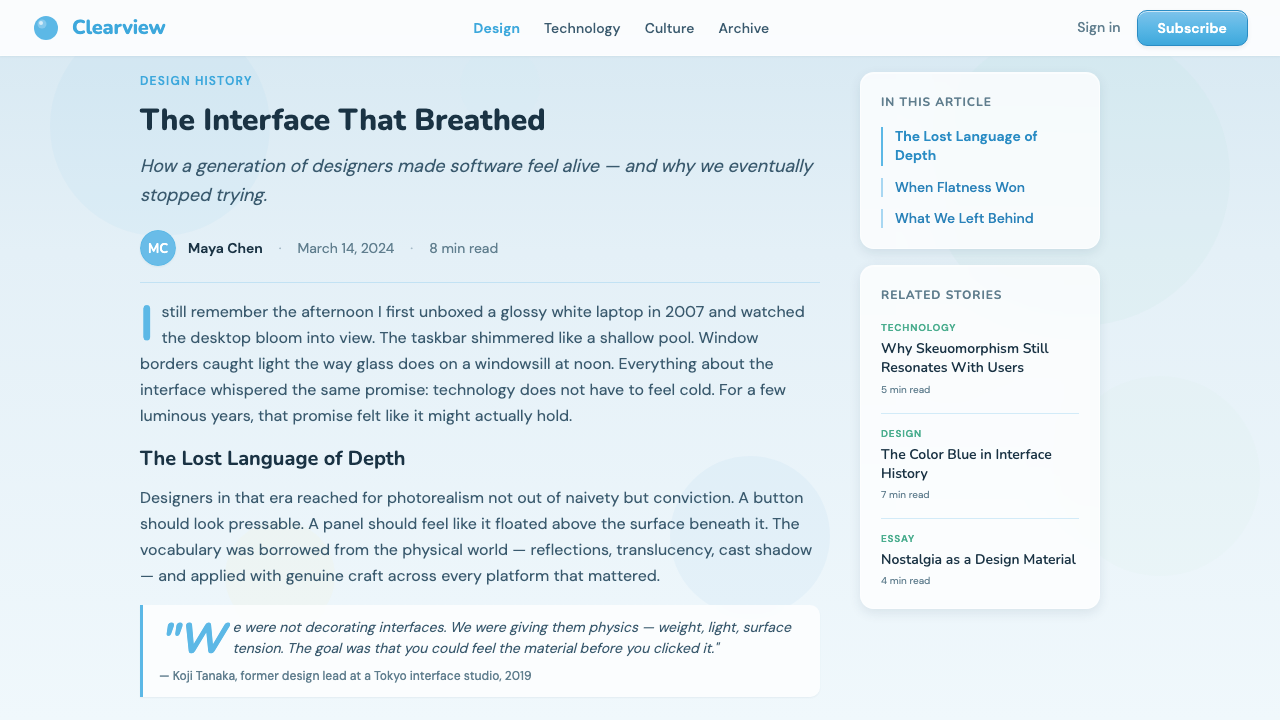Image resolution: width=1280 pixels, height=720 pixels.
Task: Jump to What We Left Behind section
Action: tap(964, 218)
